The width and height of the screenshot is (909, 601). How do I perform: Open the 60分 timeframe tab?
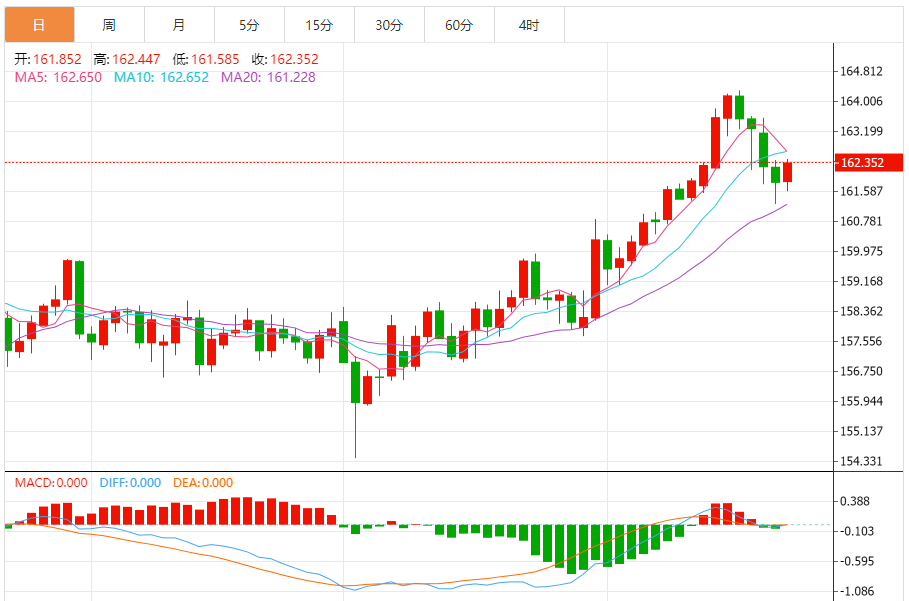coord(459,25)
